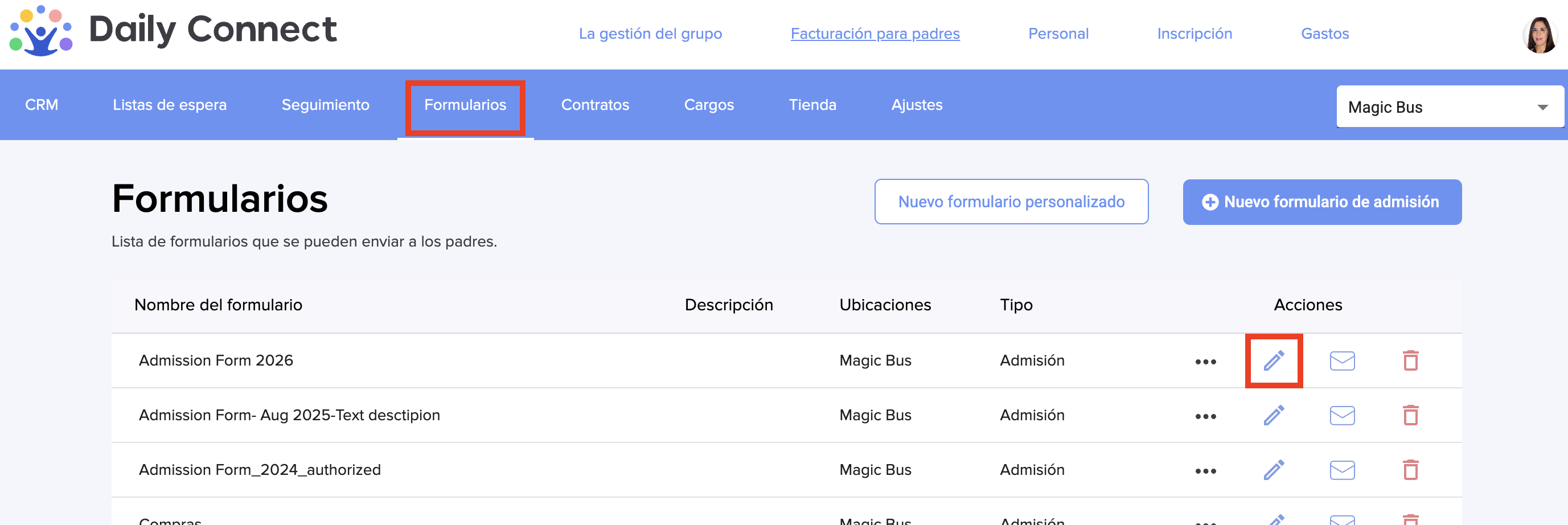Select the Formularios tab

465,105
